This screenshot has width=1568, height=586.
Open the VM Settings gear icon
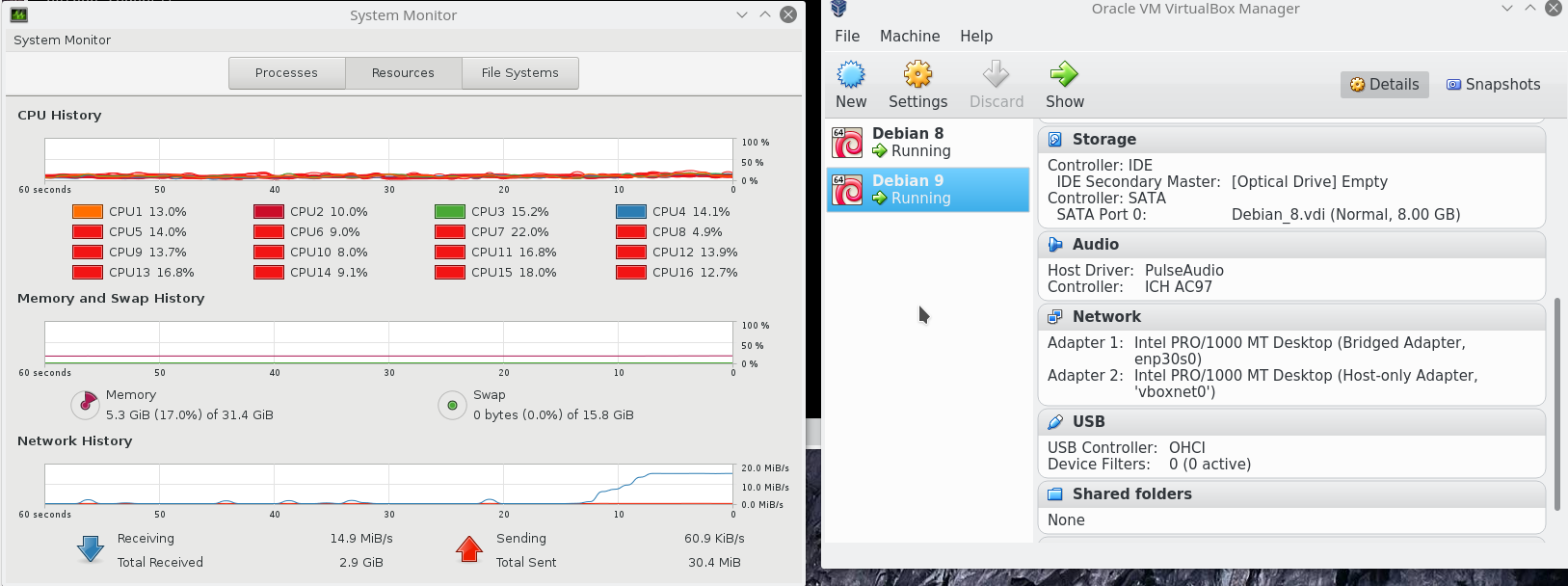[x=917, y=74]
